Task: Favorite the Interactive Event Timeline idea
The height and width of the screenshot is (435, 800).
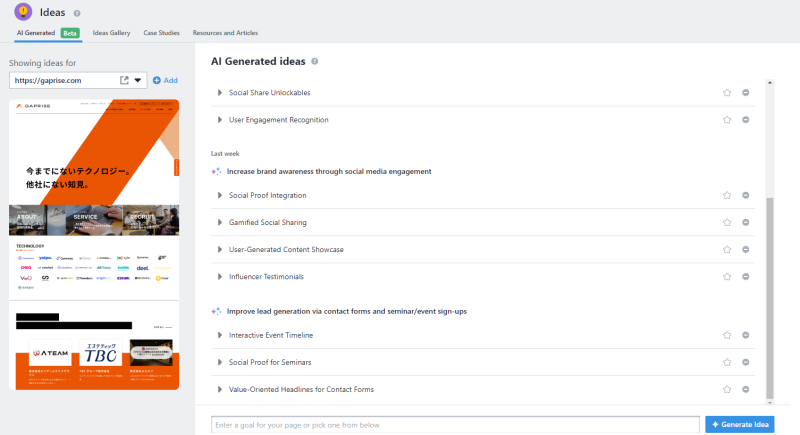Action: (728, 335)
